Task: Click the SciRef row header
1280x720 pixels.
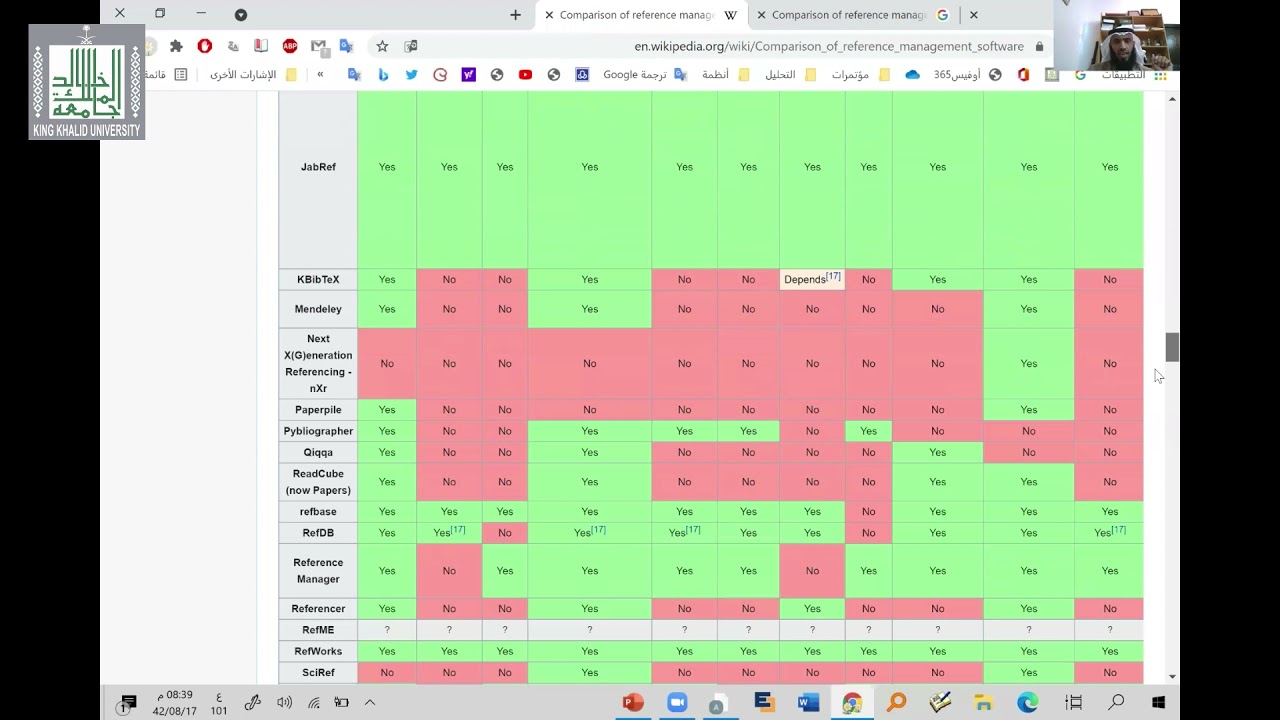Action: pyautogui.click(x=318, y=673)
